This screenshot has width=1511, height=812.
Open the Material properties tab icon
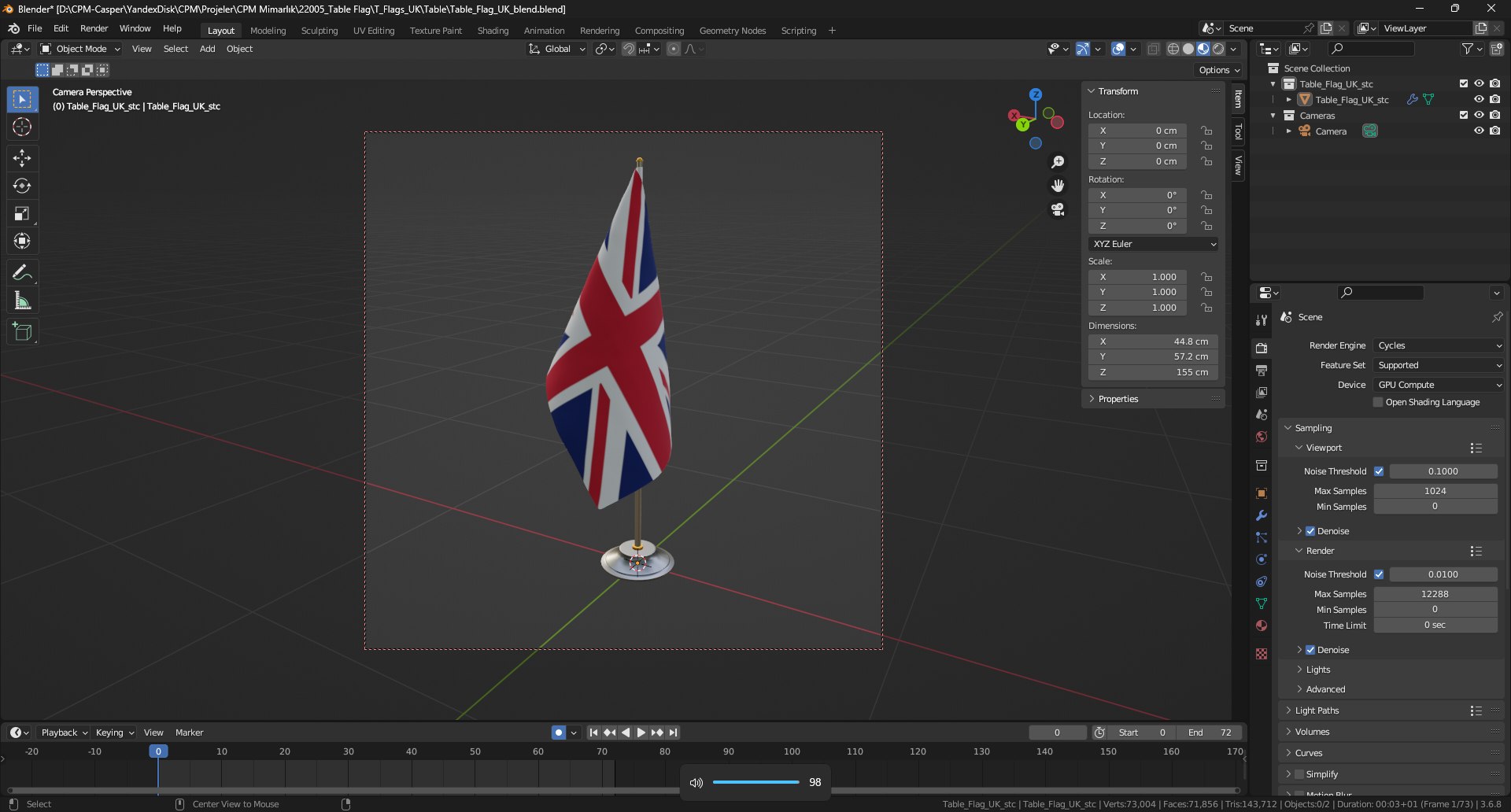1262,626
